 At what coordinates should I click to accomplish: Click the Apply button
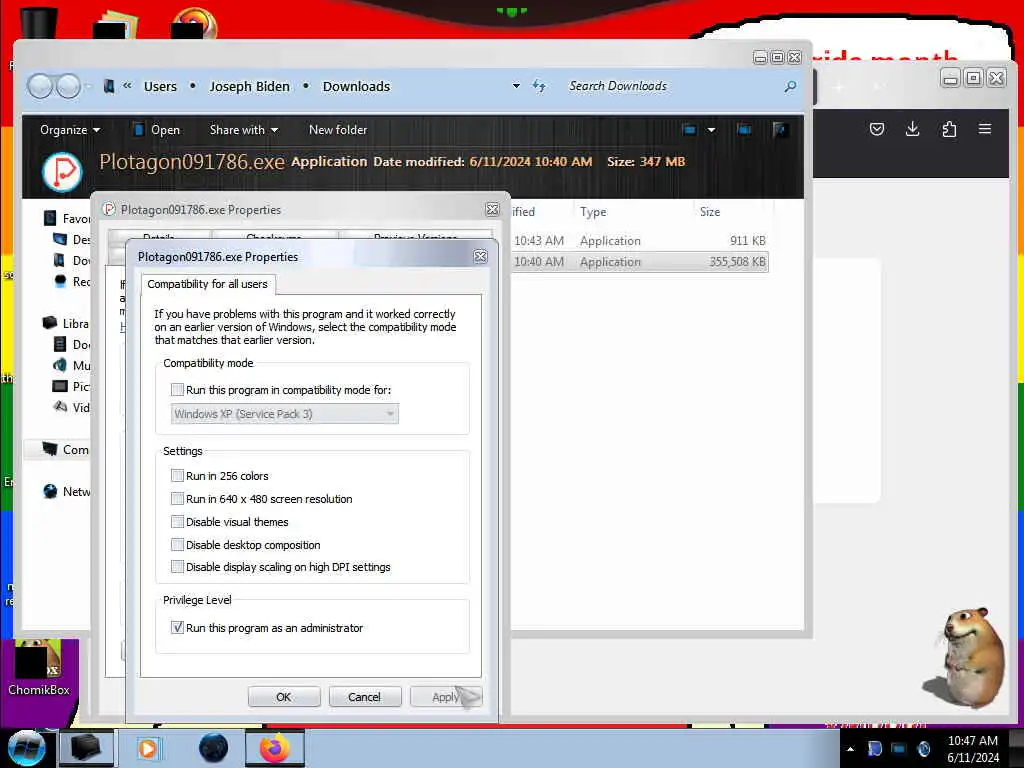[x=445, y=697]
